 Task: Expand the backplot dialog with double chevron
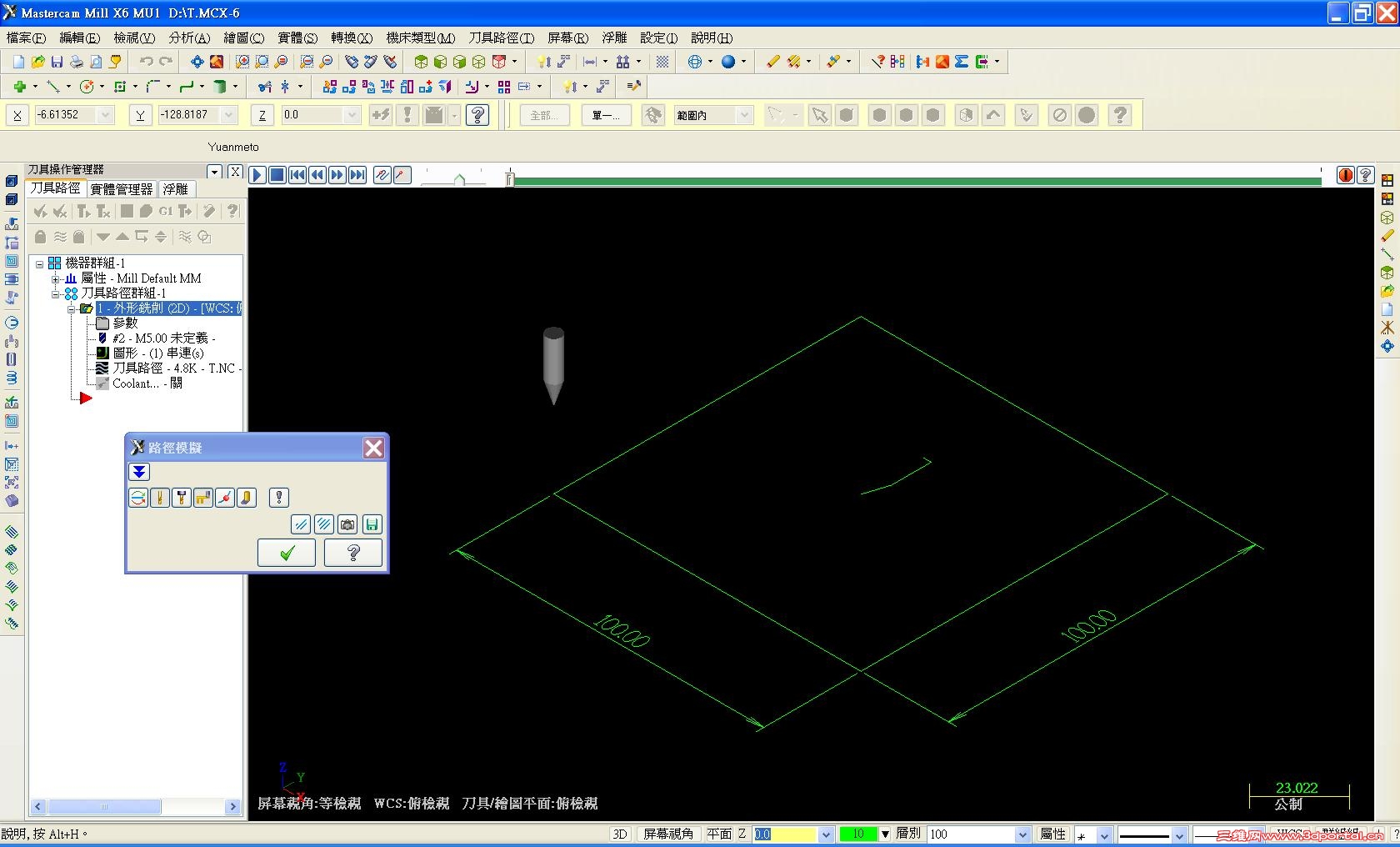pyautogui.click(x=139, y=472)
